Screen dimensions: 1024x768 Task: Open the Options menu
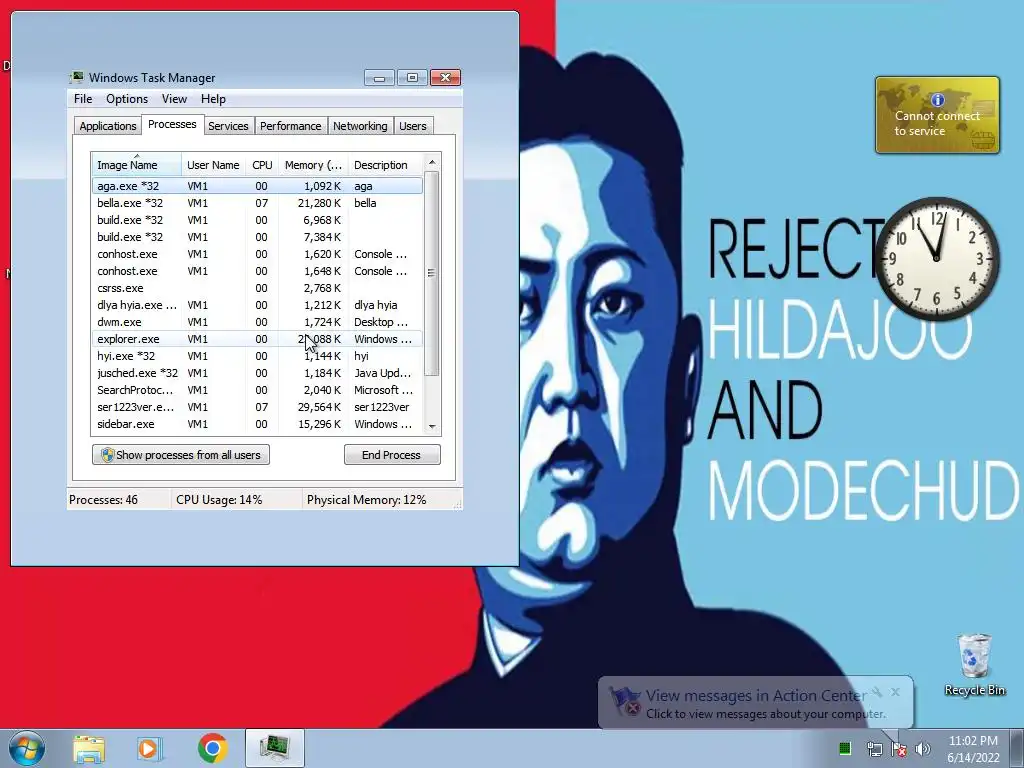[x=127, y=99]
